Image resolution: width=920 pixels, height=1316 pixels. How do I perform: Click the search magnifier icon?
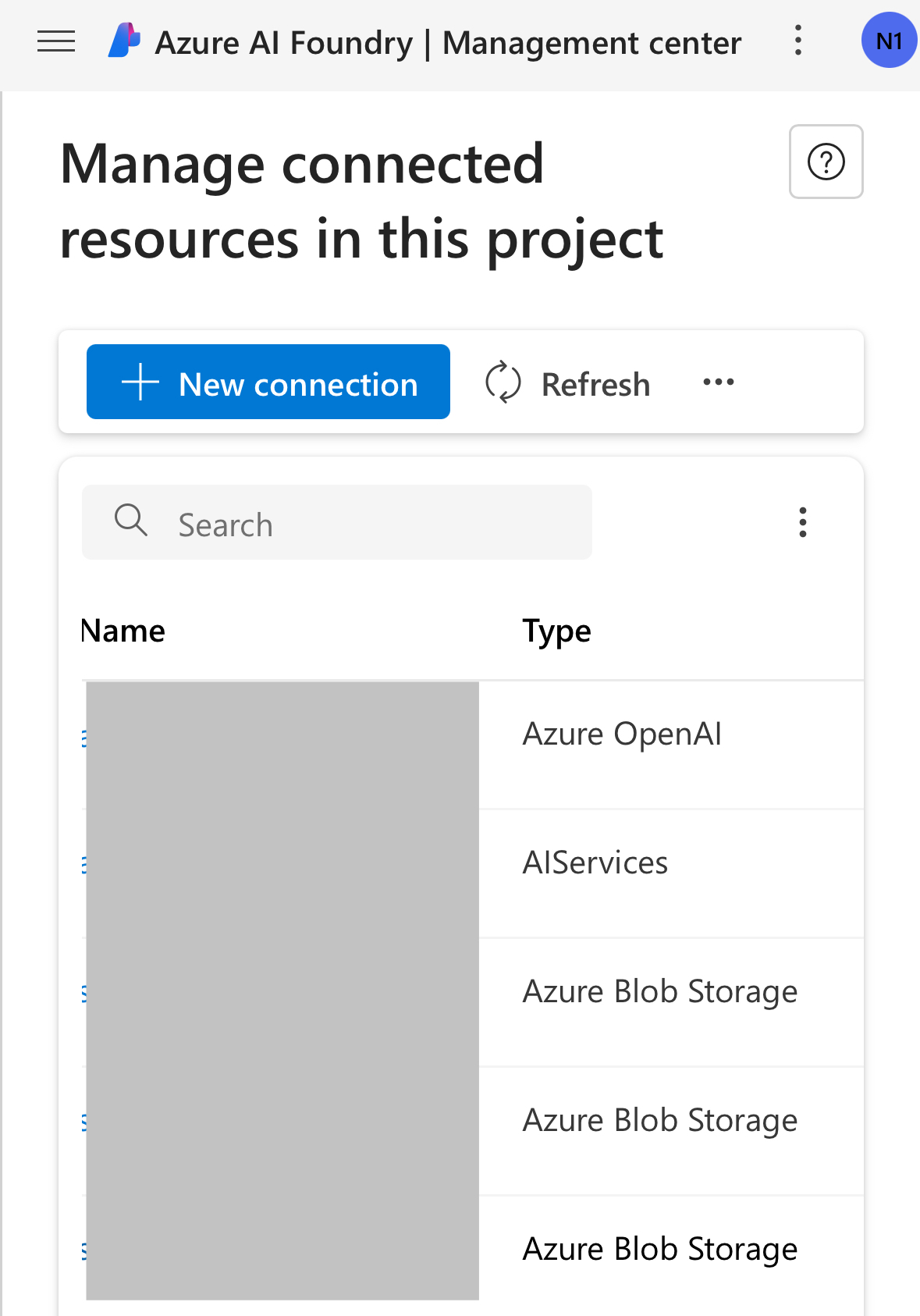[130, 521]
